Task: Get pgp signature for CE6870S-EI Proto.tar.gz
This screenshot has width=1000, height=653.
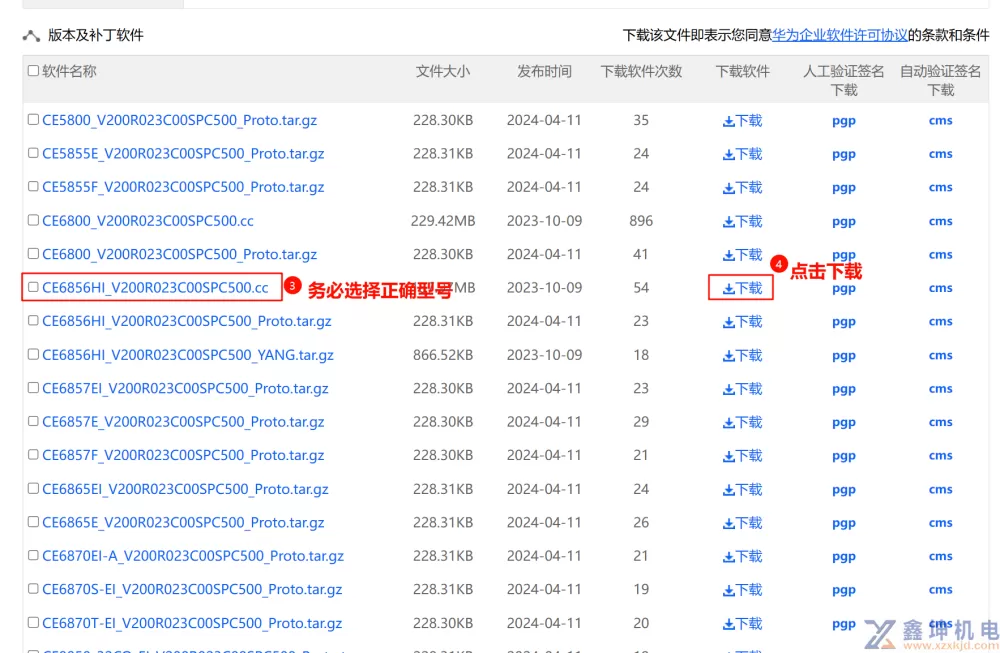Action: pyautogui.click(x=844, y=591)
